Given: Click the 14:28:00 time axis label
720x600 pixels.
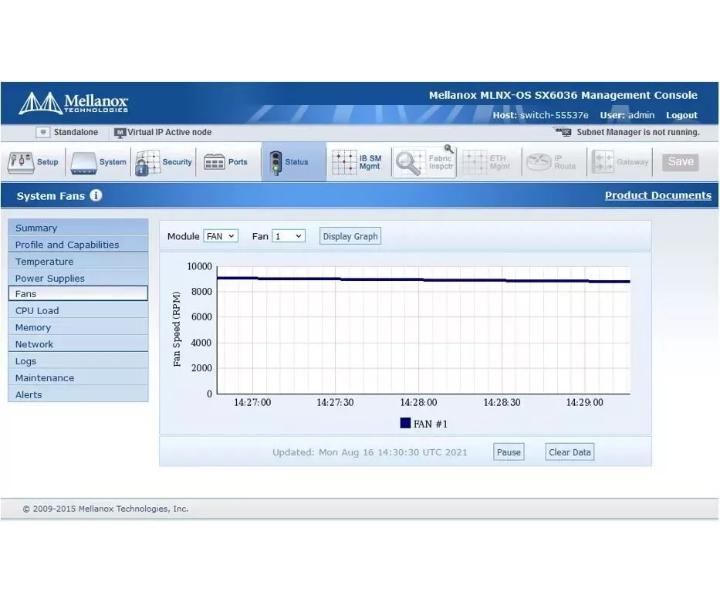Looking at the screenshot, I should (x=418, y=403).
